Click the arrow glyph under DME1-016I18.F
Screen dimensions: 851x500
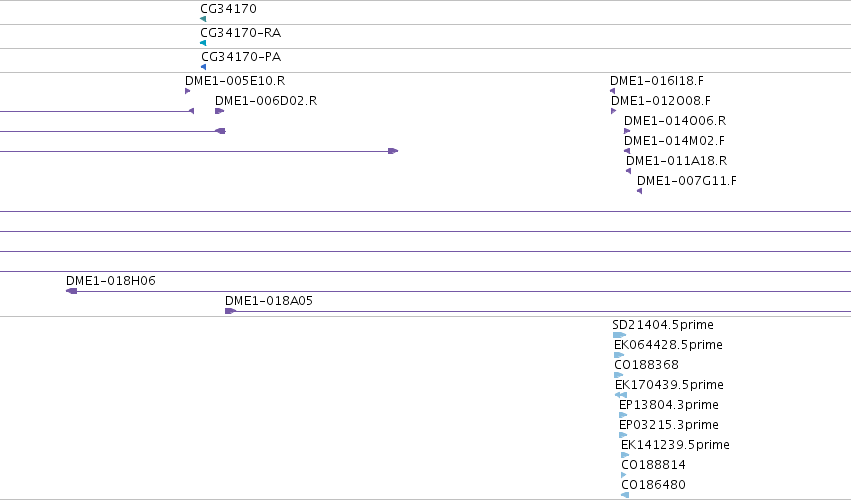[x=612, y=91]
